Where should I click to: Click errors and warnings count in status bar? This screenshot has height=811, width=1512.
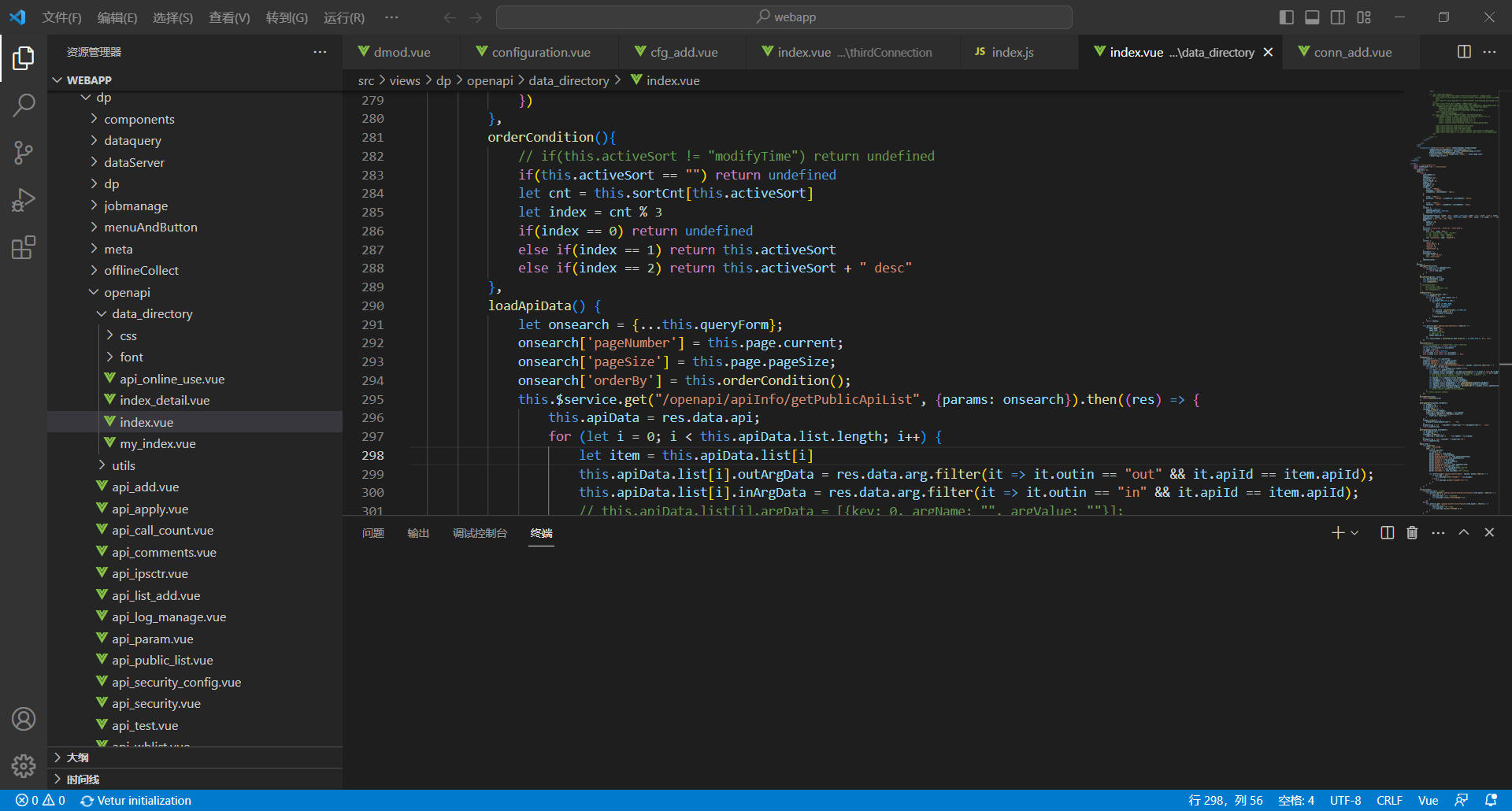40,800
